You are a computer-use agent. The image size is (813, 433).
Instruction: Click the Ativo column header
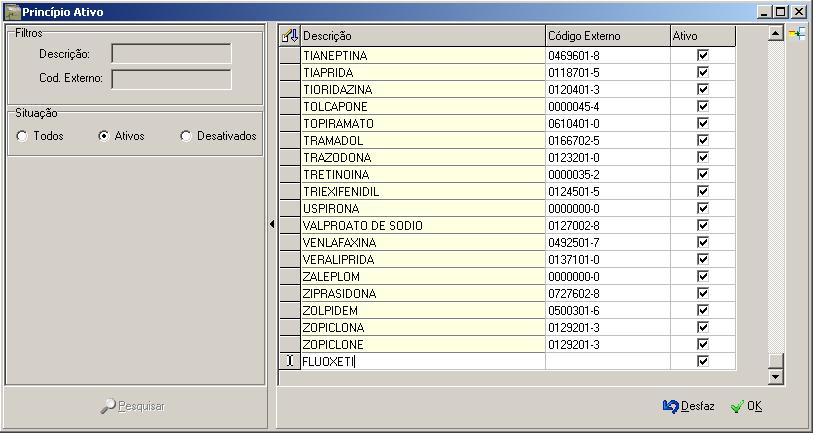coord(703,36)
